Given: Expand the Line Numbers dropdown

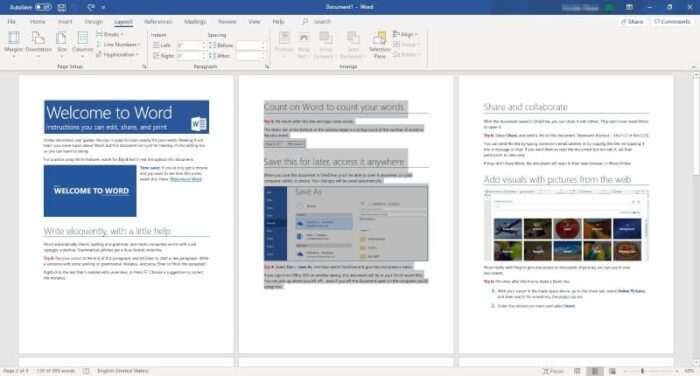Looking at the screenshot, I should click(x=118, y=45).
